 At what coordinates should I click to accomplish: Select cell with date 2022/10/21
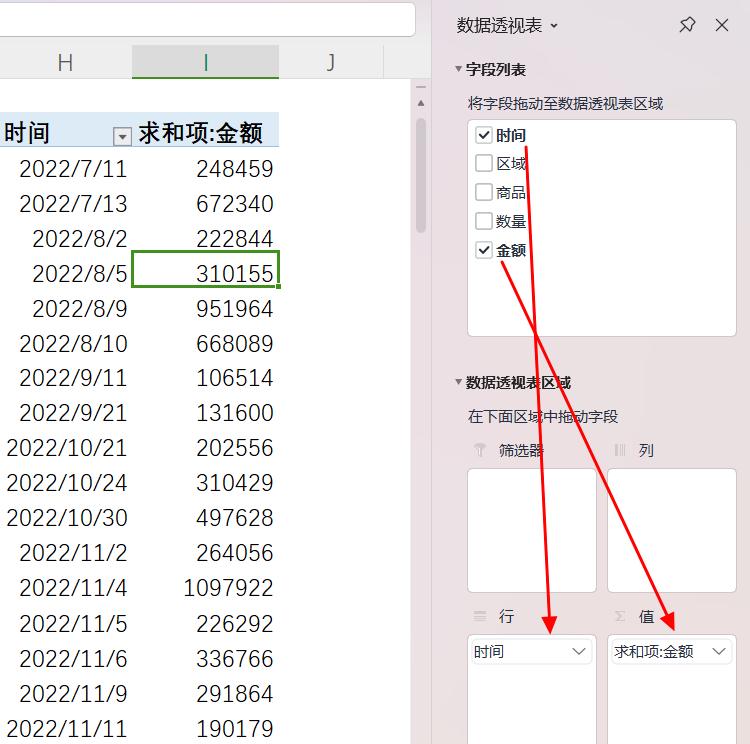click(x=66, y=448)
